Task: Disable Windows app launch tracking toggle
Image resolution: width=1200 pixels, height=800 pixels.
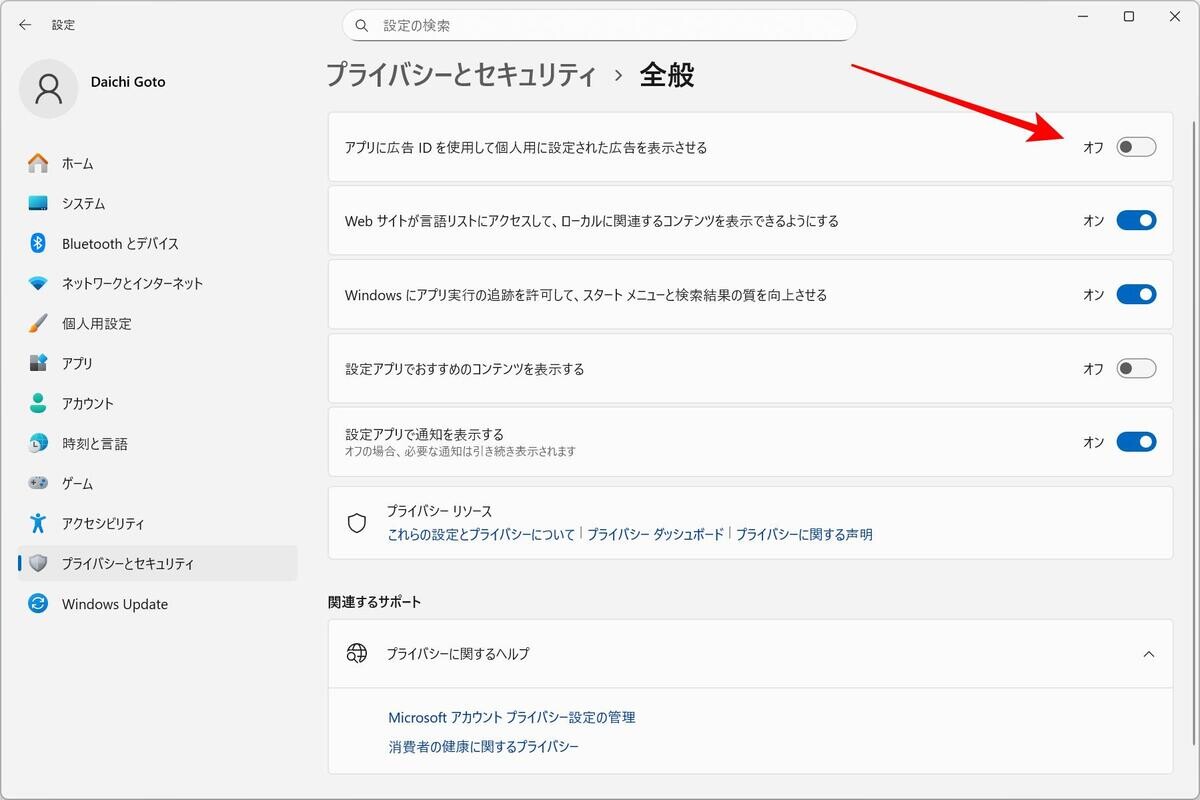Action: 1136,295
